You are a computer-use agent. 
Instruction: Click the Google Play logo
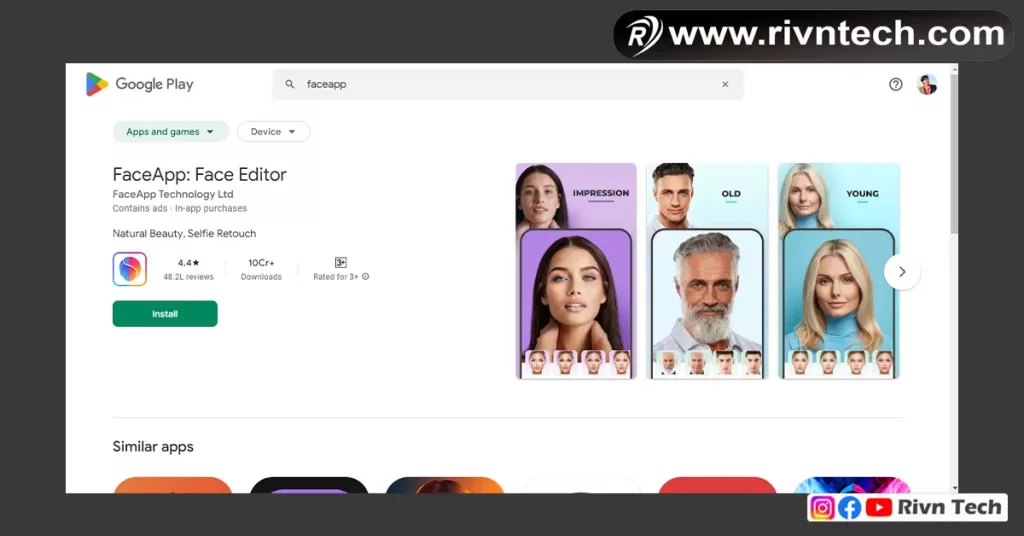coord(140,84)
